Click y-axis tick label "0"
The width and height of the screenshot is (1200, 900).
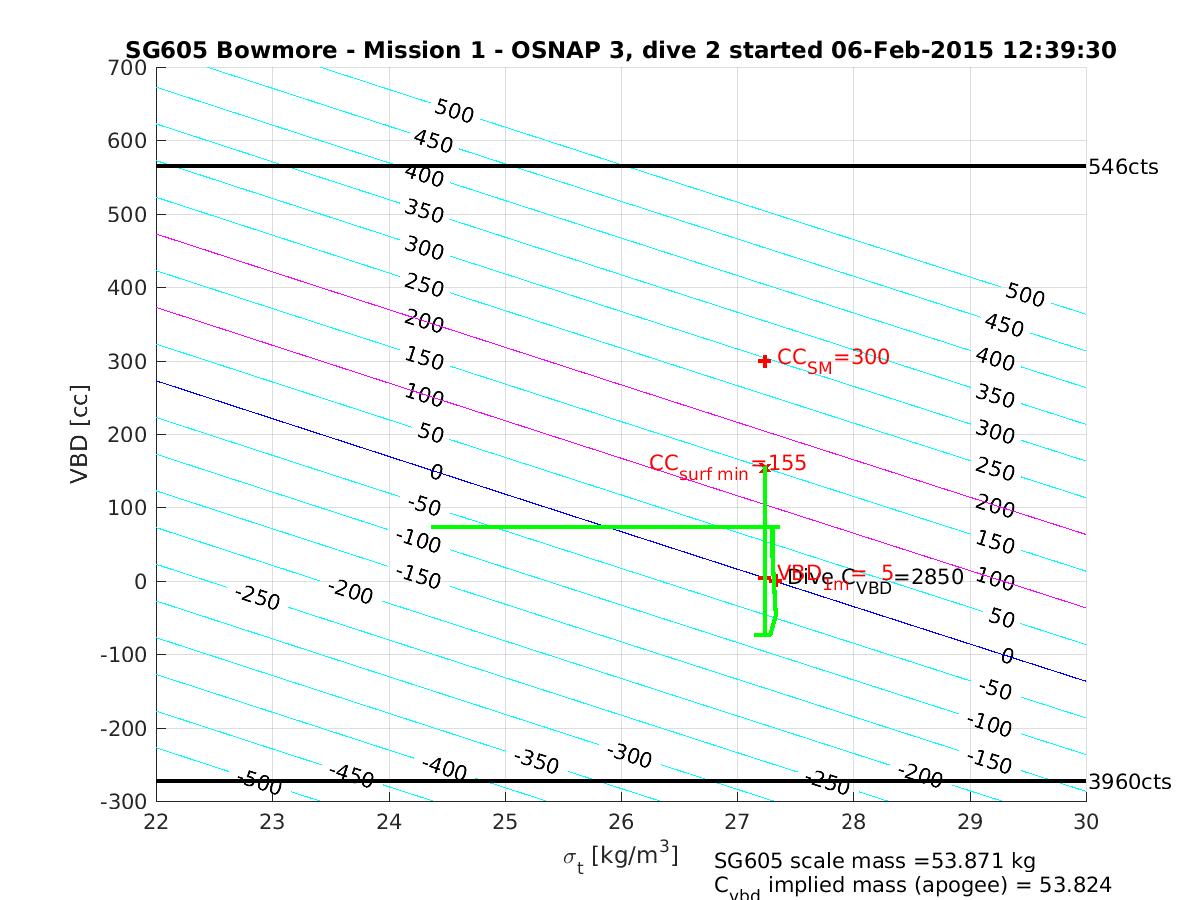point(141,581)
